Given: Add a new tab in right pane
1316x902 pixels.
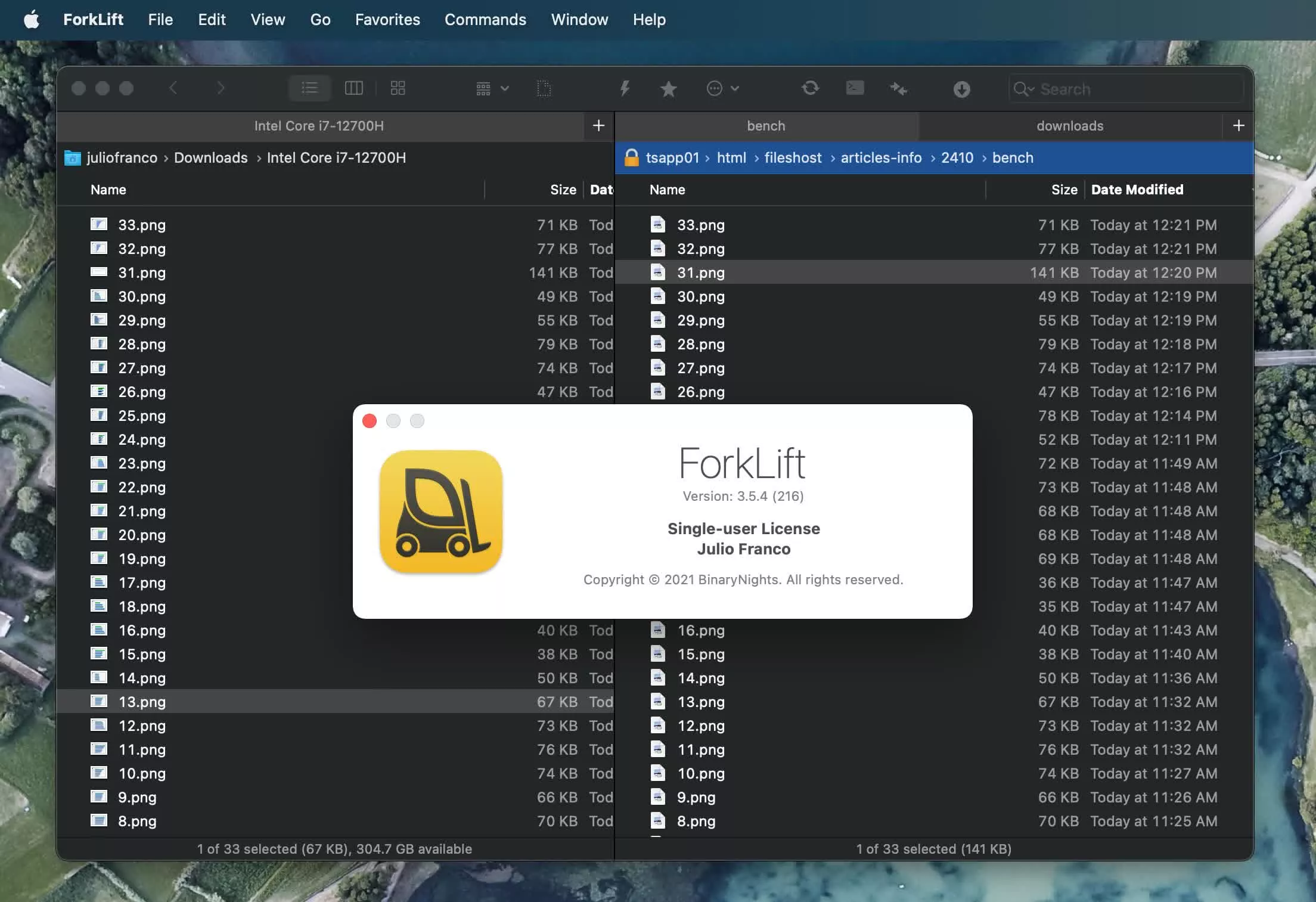Looking at the screenshot, I should click(1239, 125).
